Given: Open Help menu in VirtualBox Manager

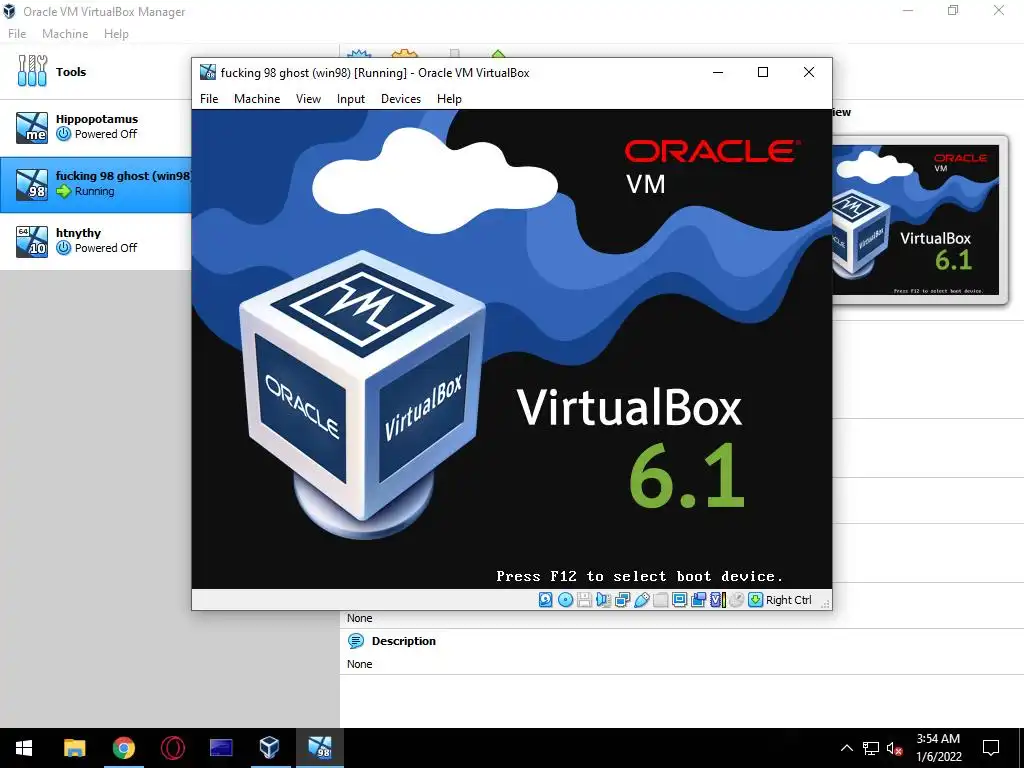Looking at the screenshot, I should [x=116, y=33].
